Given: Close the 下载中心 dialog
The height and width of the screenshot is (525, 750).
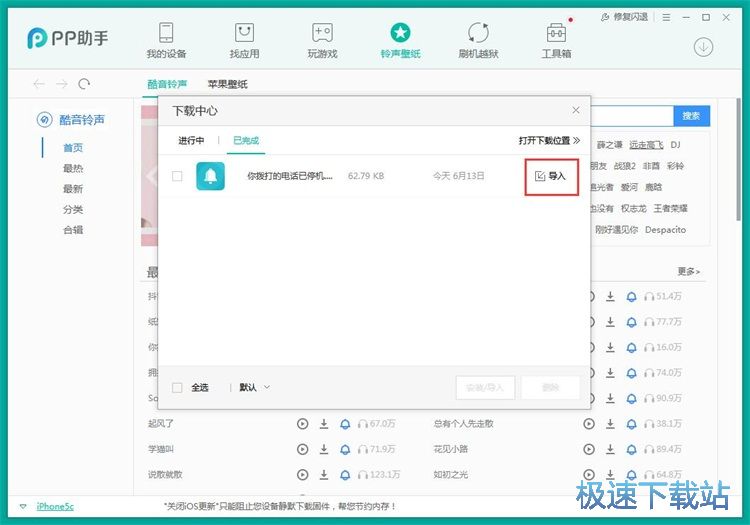Looking at the screenshot, I should pyautogui.click(x=576, y=110).
